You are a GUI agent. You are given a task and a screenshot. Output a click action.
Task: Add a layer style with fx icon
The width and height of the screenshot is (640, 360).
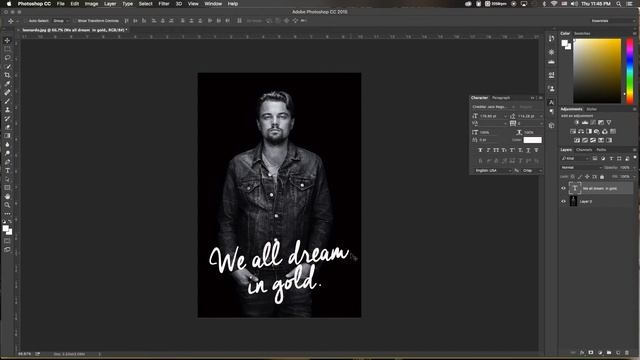coord(582,353)
